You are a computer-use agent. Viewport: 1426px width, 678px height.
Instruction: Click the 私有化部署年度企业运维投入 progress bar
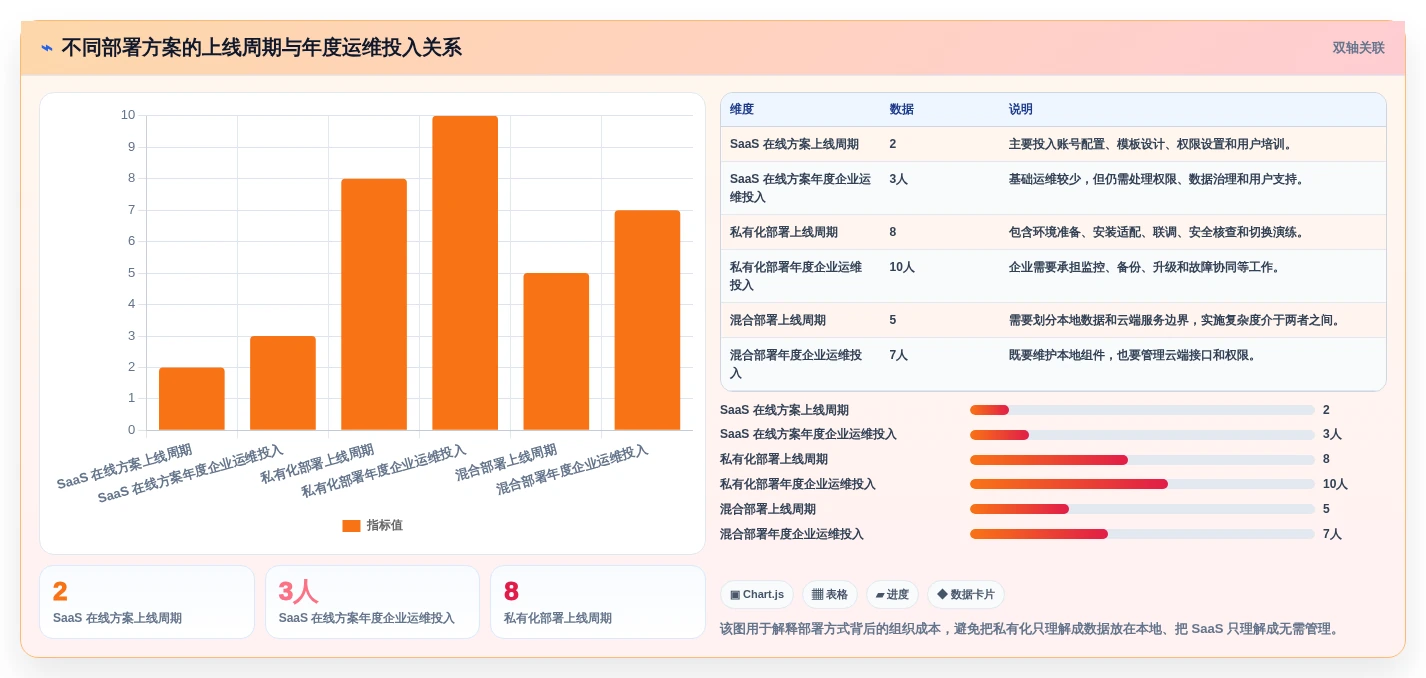pos(1142,484)
